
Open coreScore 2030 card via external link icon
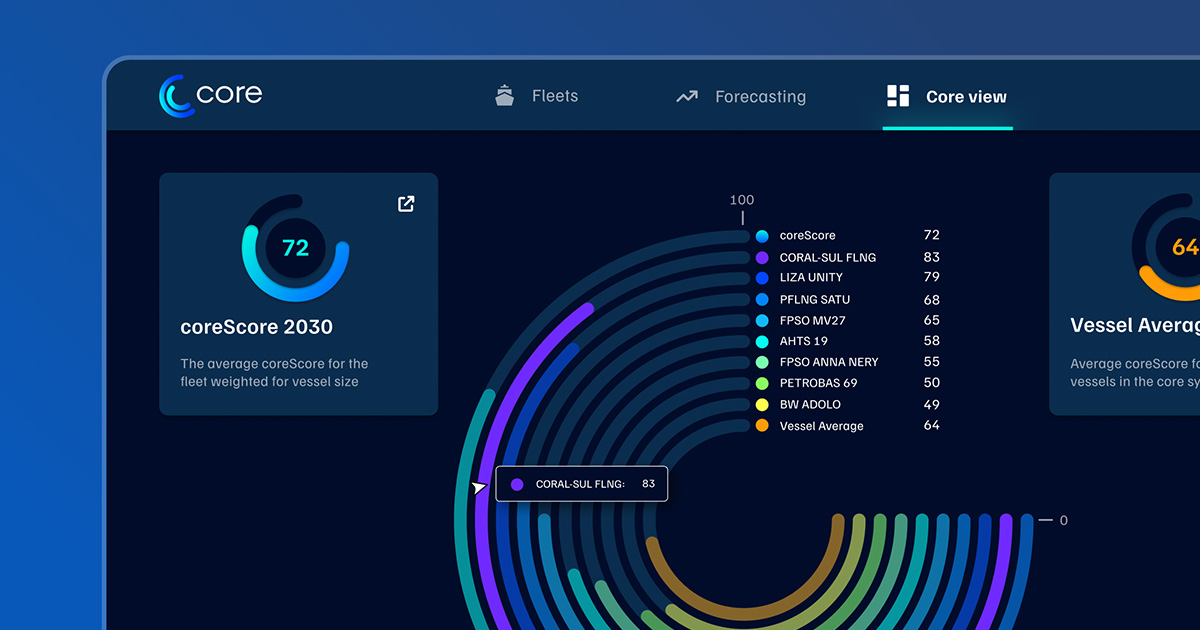coord(406,204)
